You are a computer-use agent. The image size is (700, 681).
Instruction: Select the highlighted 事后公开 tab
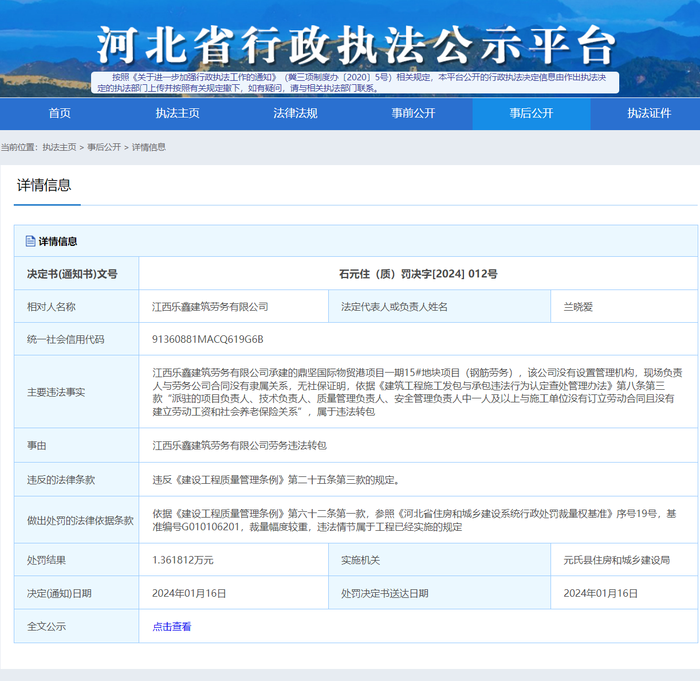(x=531, y=113)
